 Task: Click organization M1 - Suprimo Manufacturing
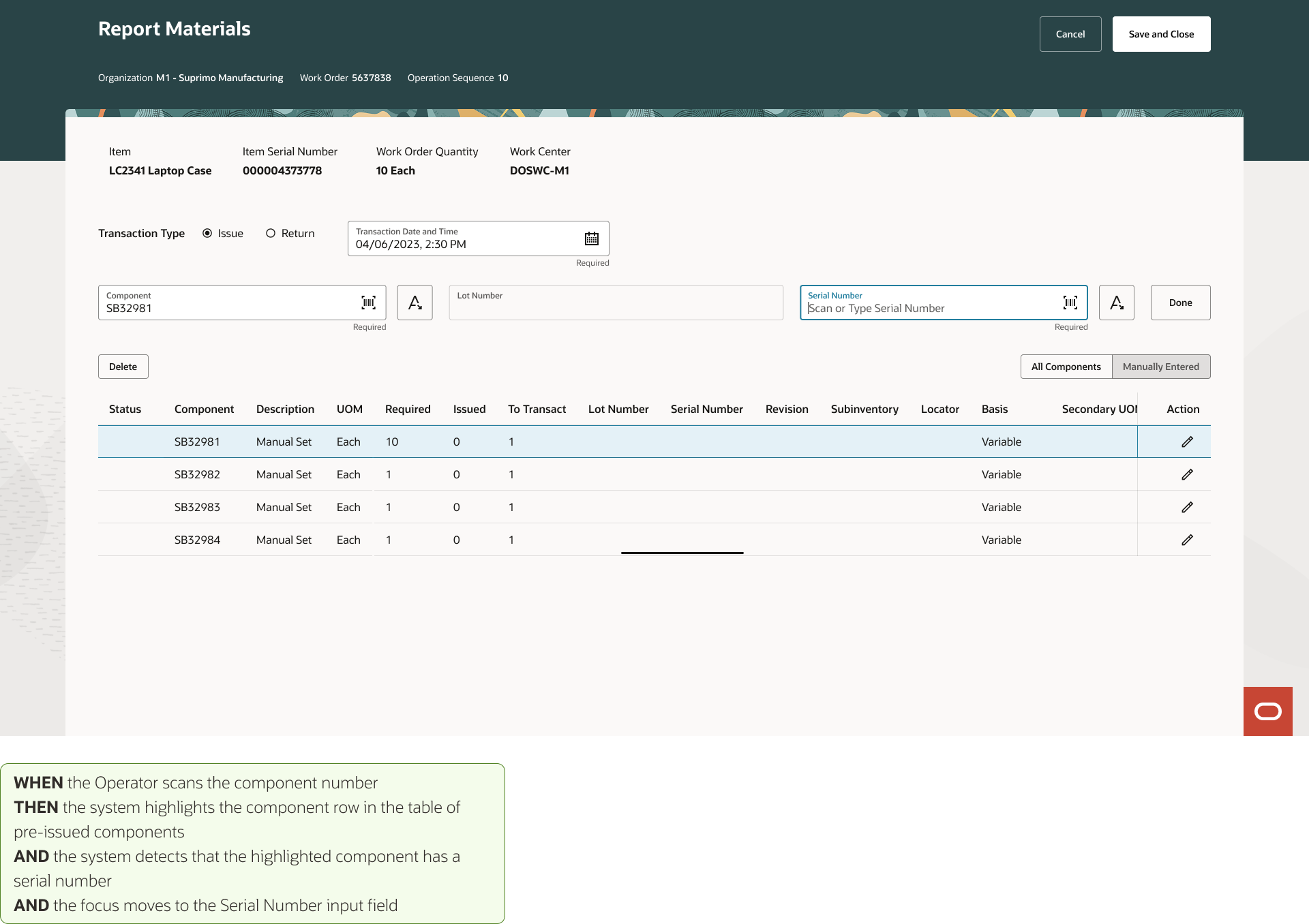tap(220, 78)
